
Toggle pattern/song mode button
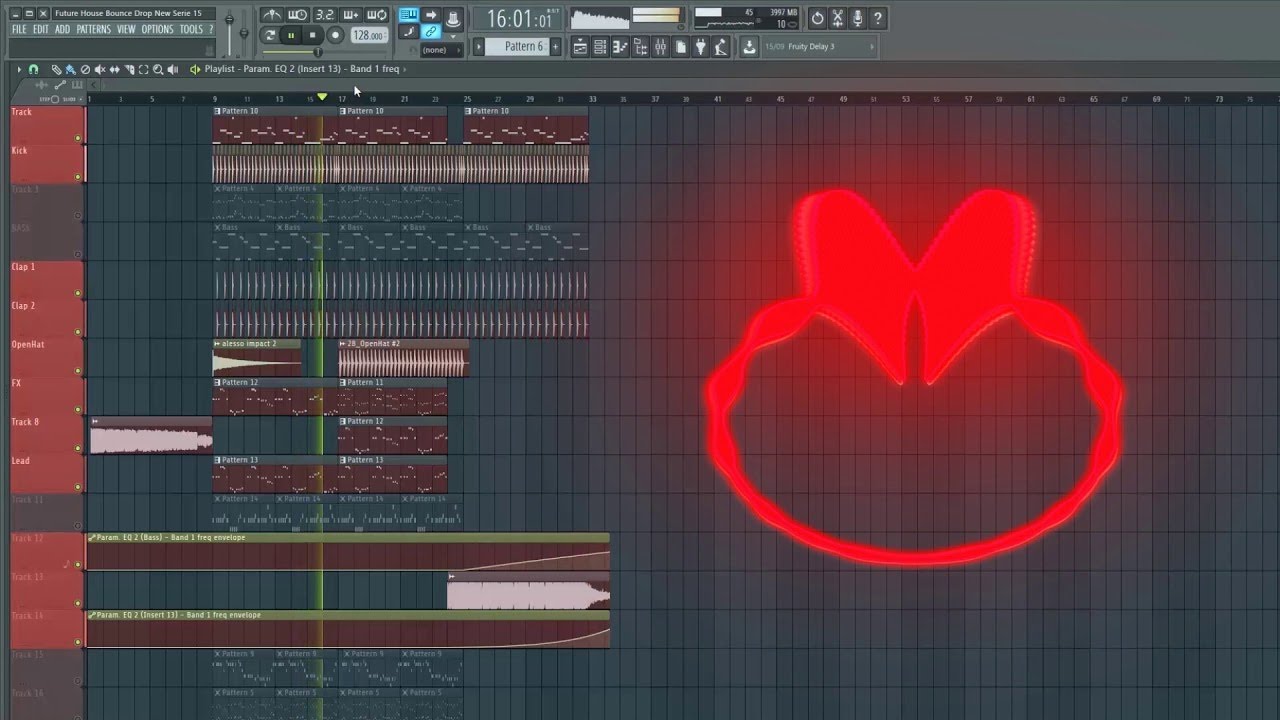(270, 35)
